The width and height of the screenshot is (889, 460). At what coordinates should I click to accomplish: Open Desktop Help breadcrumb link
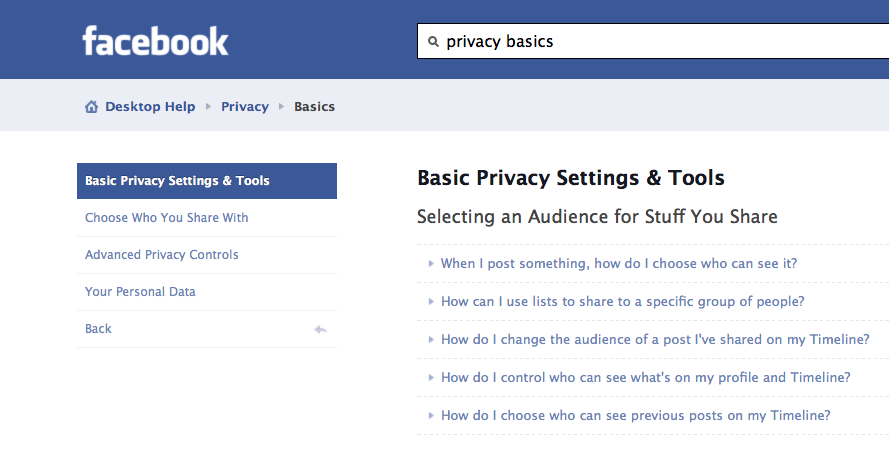(150, 107)
